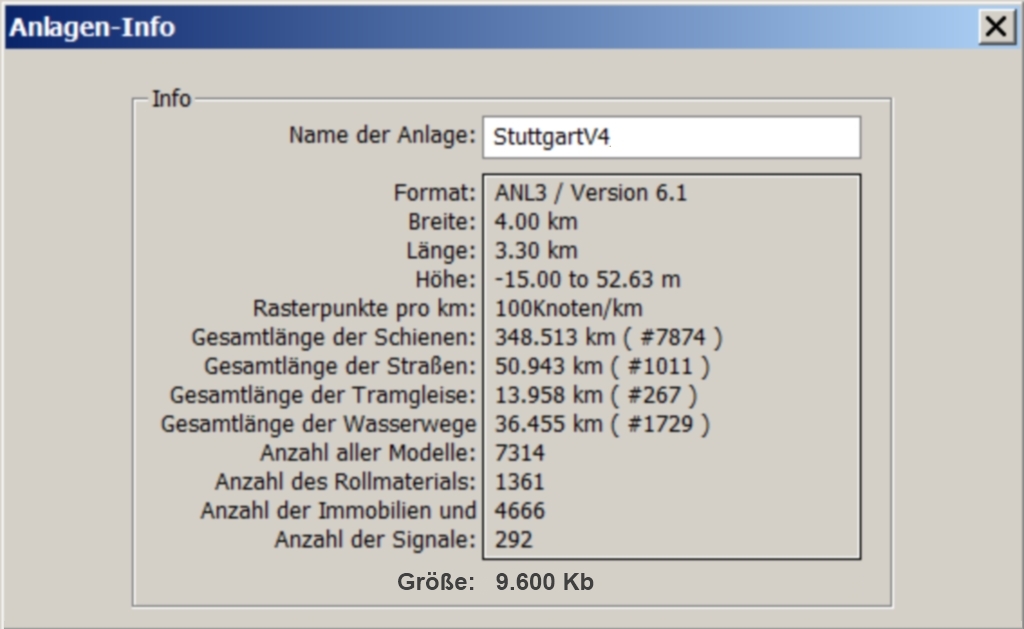Click the Wasserwege length '36.455 km ( #1729 )'
Image resolution: width=1024 pixels, height=629 pixels.
pyautogui.click(x=601, y=424)
